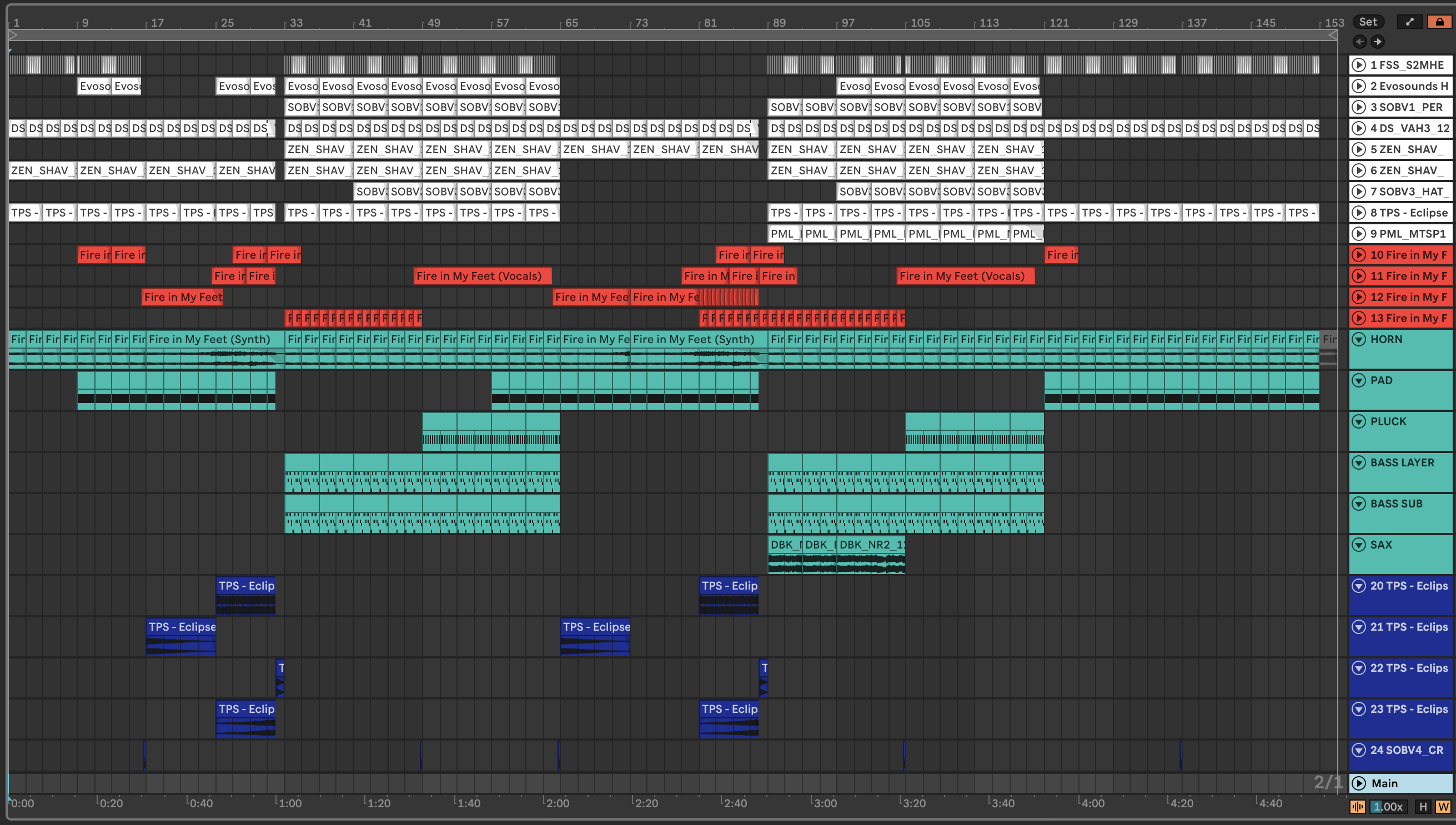
Task: Jump to the next locator arrow
Action: point(1378,42)
